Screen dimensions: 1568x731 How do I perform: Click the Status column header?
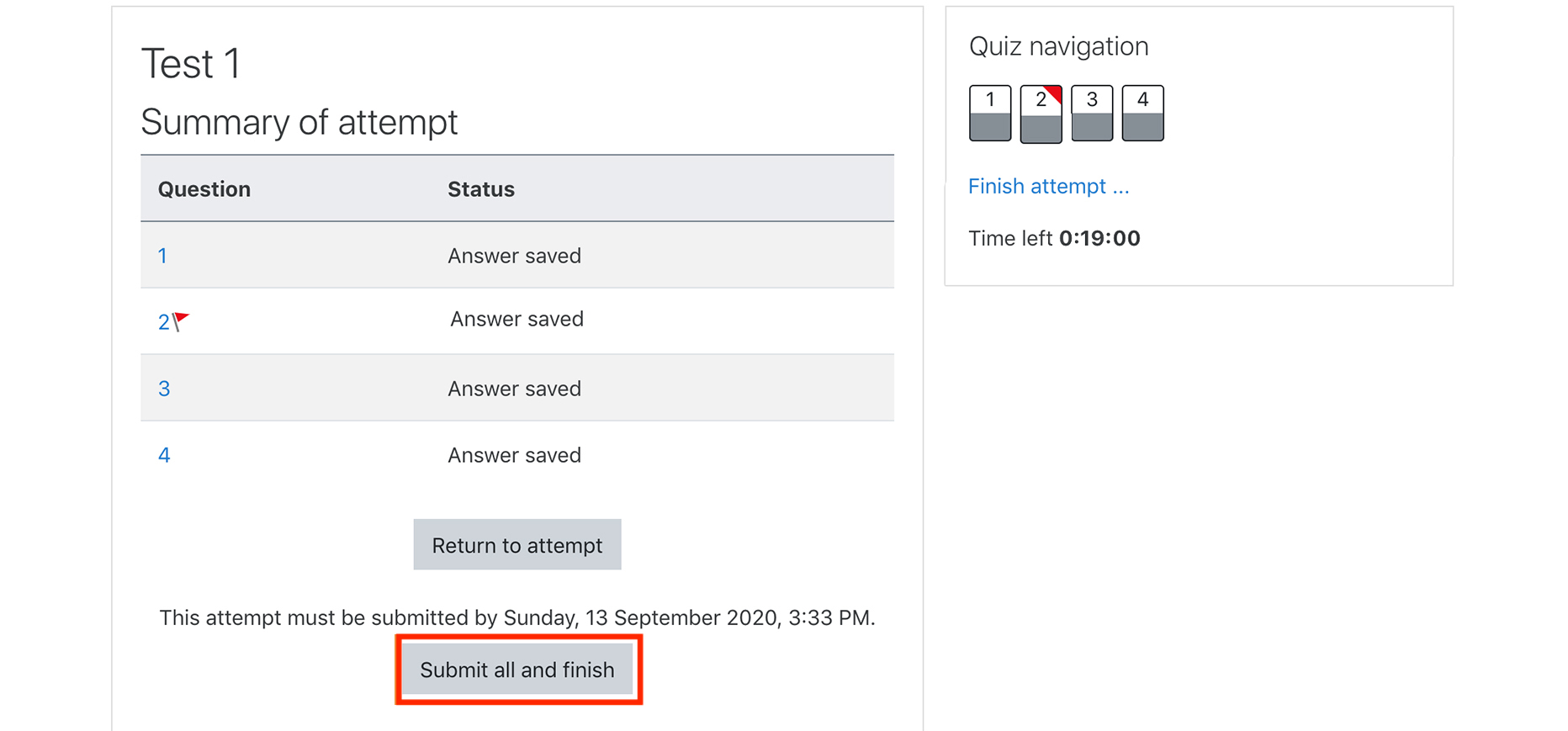(480, 188)
